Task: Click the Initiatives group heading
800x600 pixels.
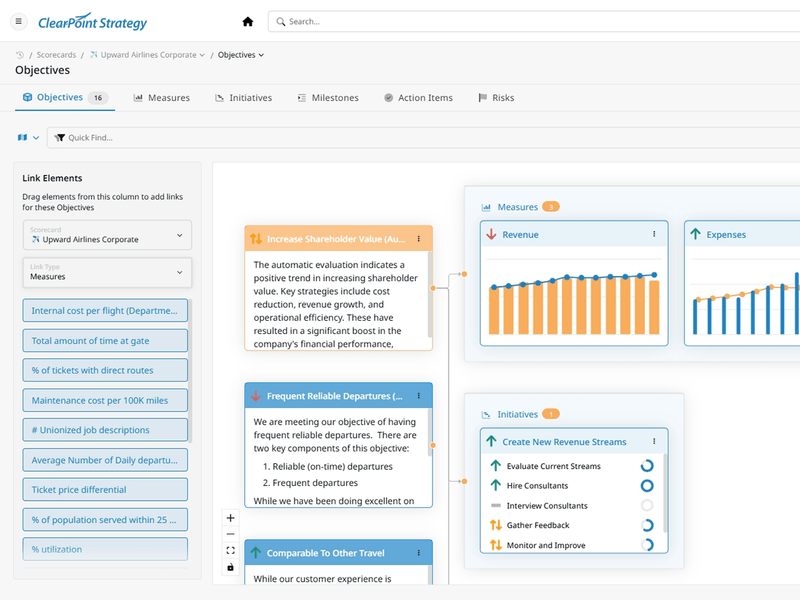Action: [x=517, y=414]
